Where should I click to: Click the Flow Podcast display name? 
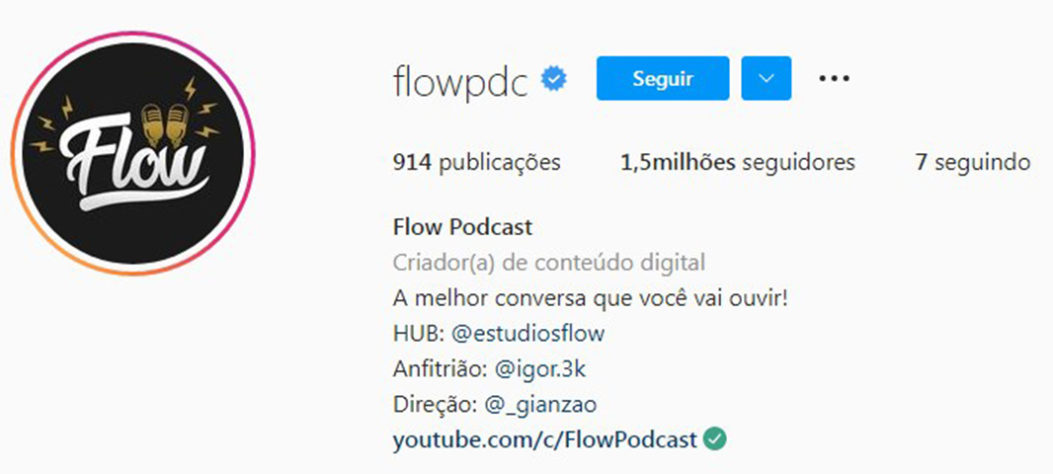click(462, 227)
